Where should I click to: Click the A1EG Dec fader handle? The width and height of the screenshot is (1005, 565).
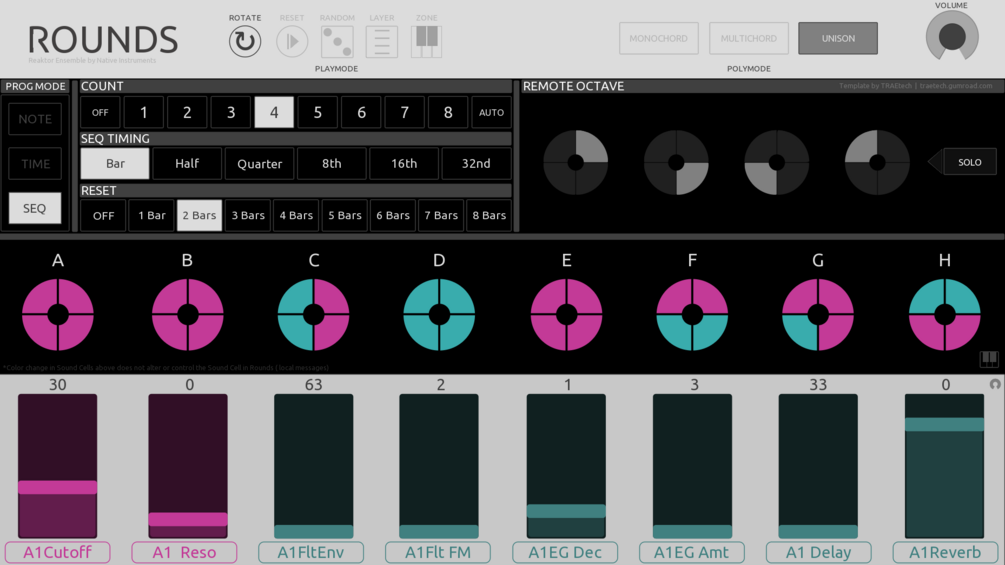[566, 511]
